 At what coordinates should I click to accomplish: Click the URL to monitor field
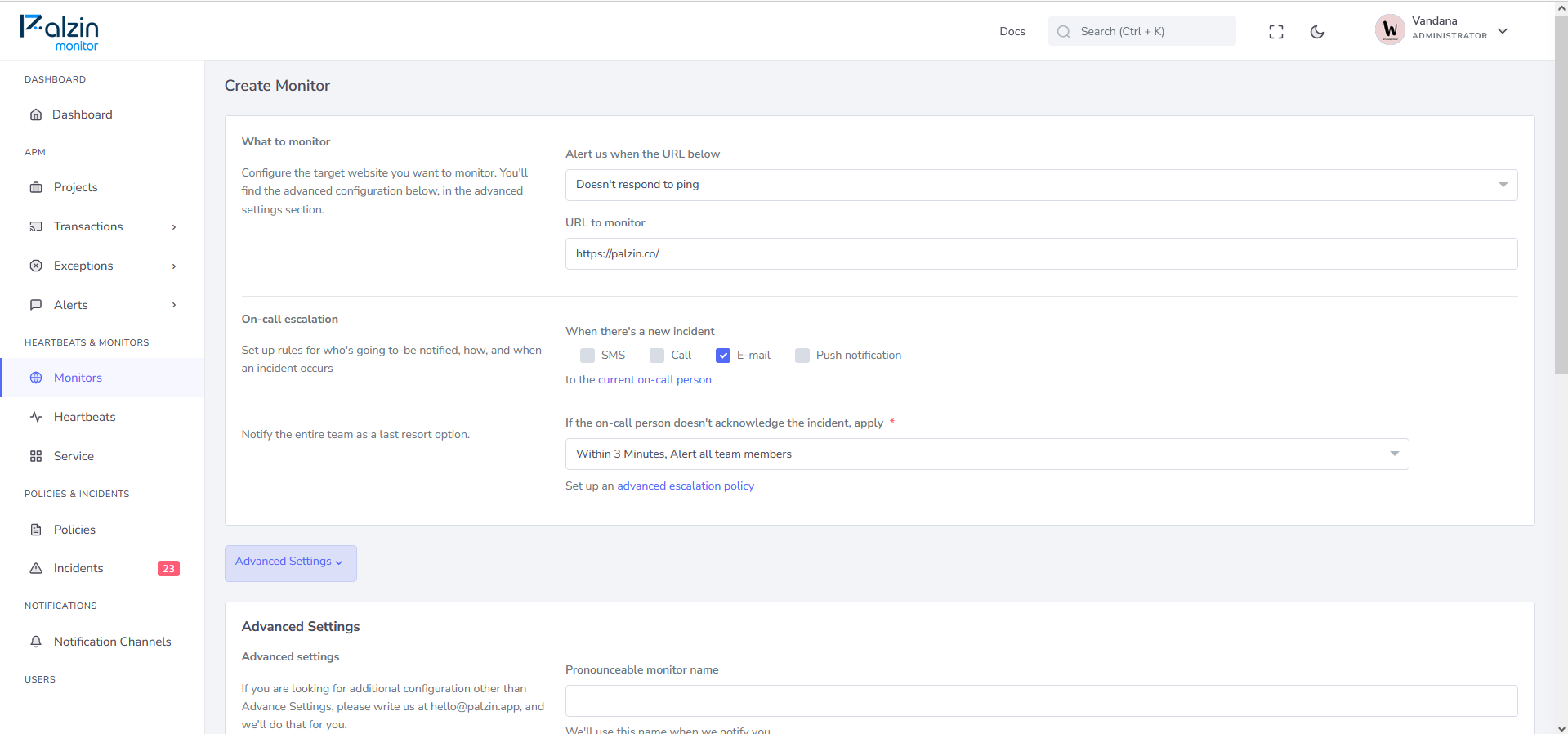coord(1041,254)
